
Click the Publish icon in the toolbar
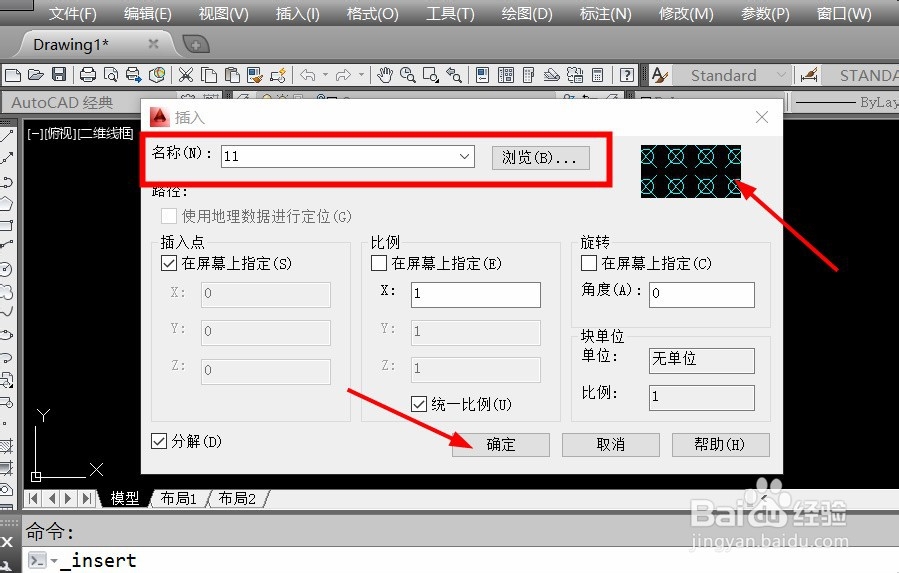[134, 75]
